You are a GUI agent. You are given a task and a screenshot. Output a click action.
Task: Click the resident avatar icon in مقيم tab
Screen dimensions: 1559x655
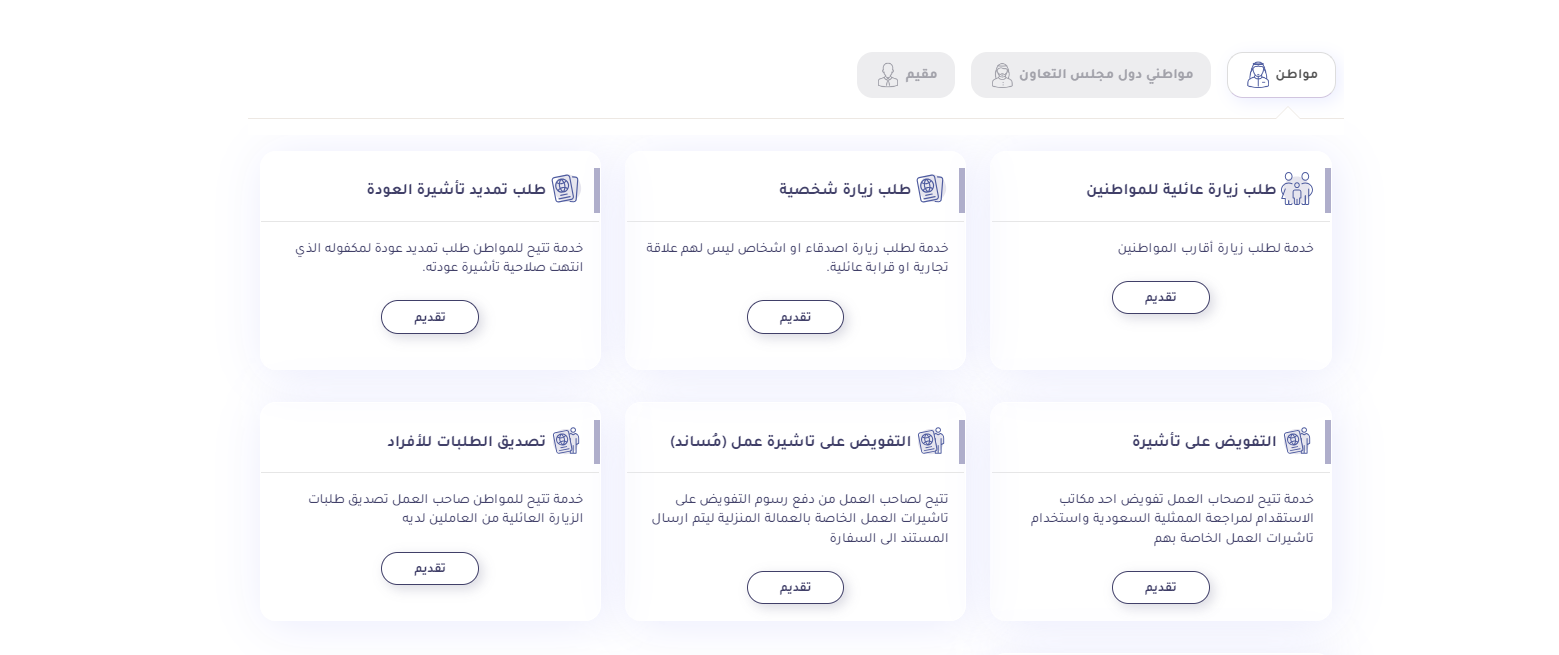[x=888, y=75]
